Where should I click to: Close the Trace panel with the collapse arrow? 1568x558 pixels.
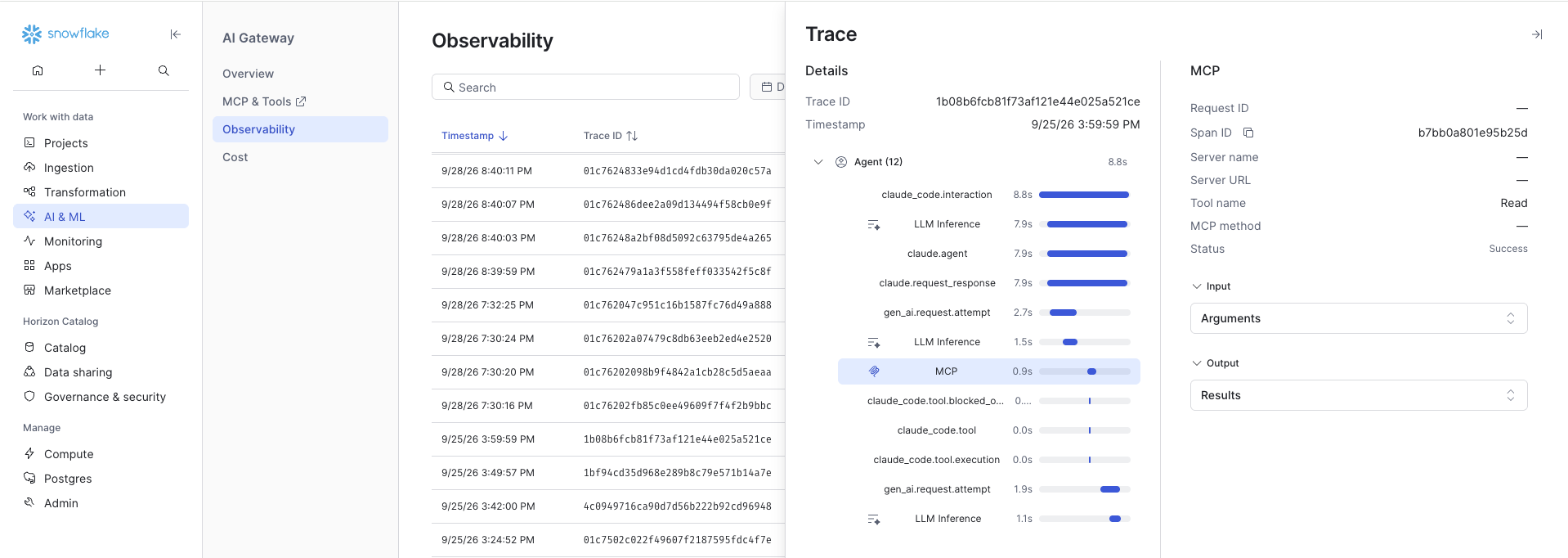1537,34
